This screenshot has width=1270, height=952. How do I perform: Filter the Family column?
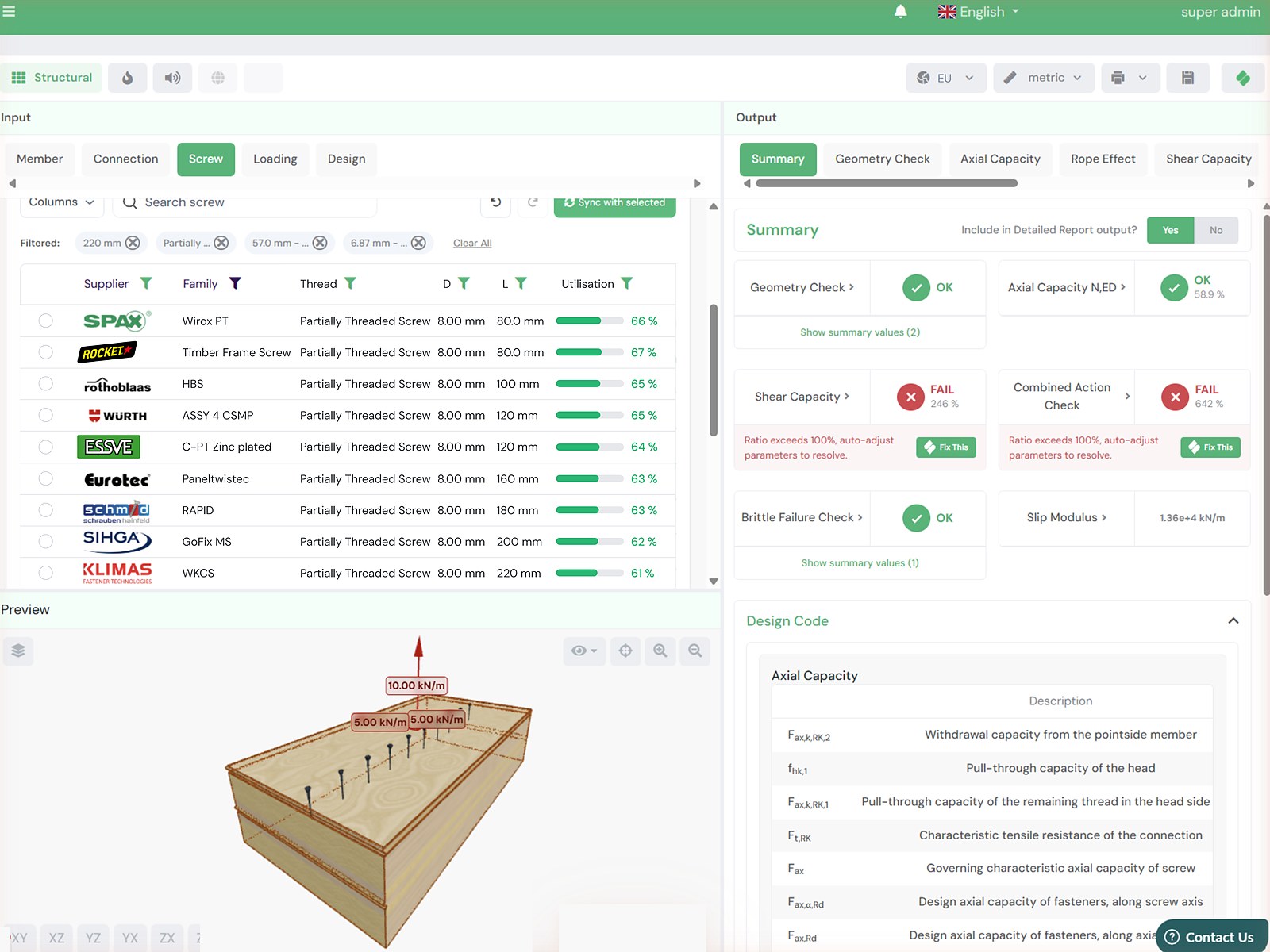pos(235,283)
